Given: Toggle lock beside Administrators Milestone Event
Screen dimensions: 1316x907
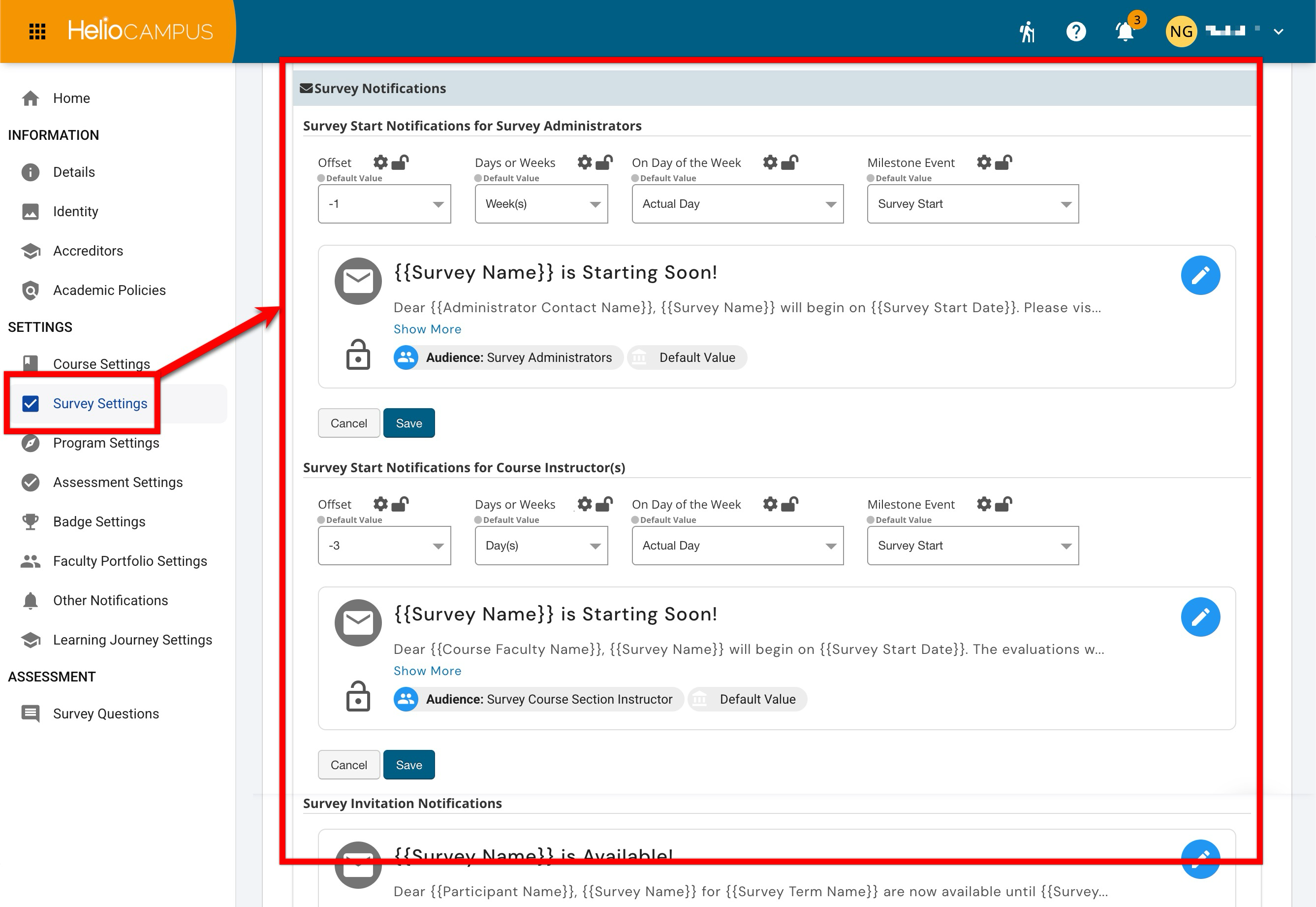Looking at the screenshot, I should pos(1003,162).
